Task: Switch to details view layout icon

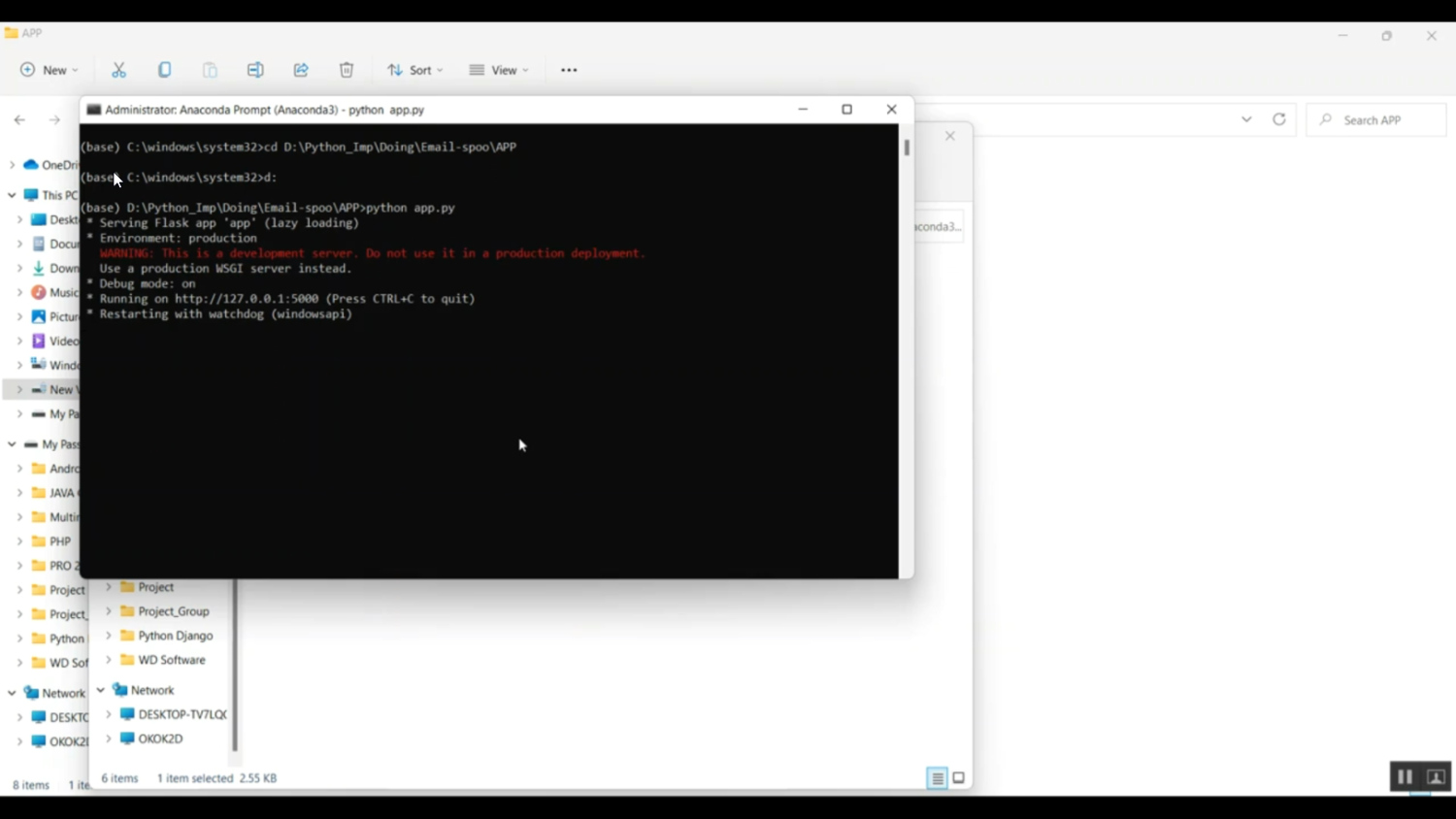Action: pyautogui.click(x=937, y=778)
